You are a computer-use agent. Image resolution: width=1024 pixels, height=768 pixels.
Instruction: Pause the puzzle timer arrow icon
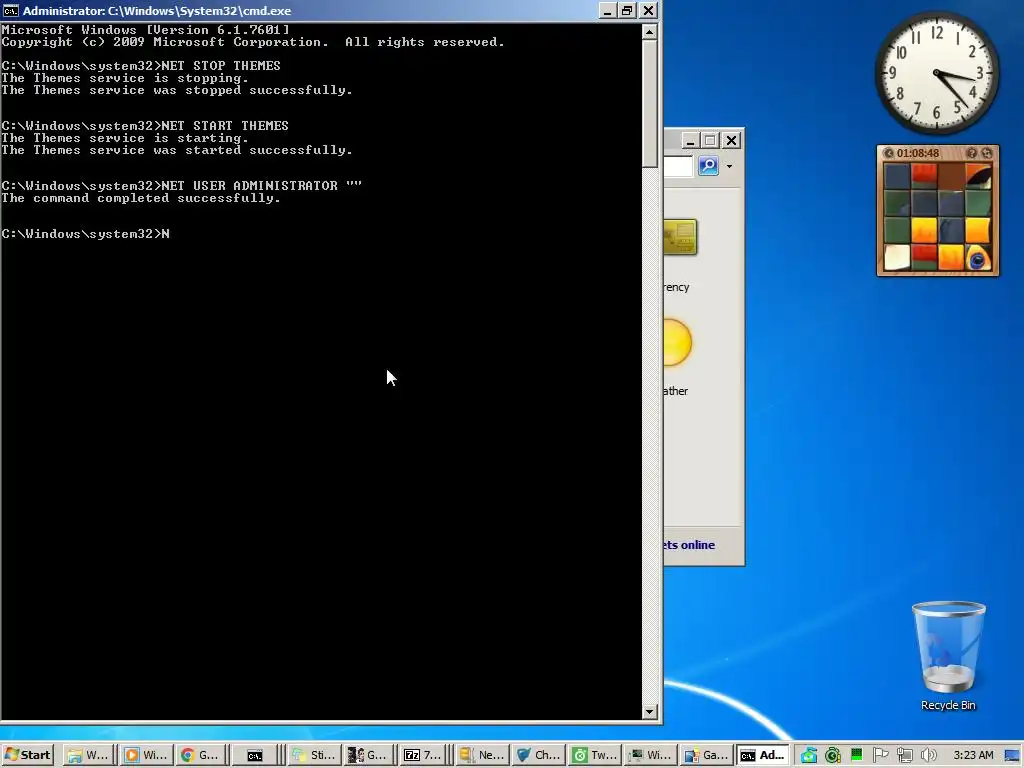(888, 153)
